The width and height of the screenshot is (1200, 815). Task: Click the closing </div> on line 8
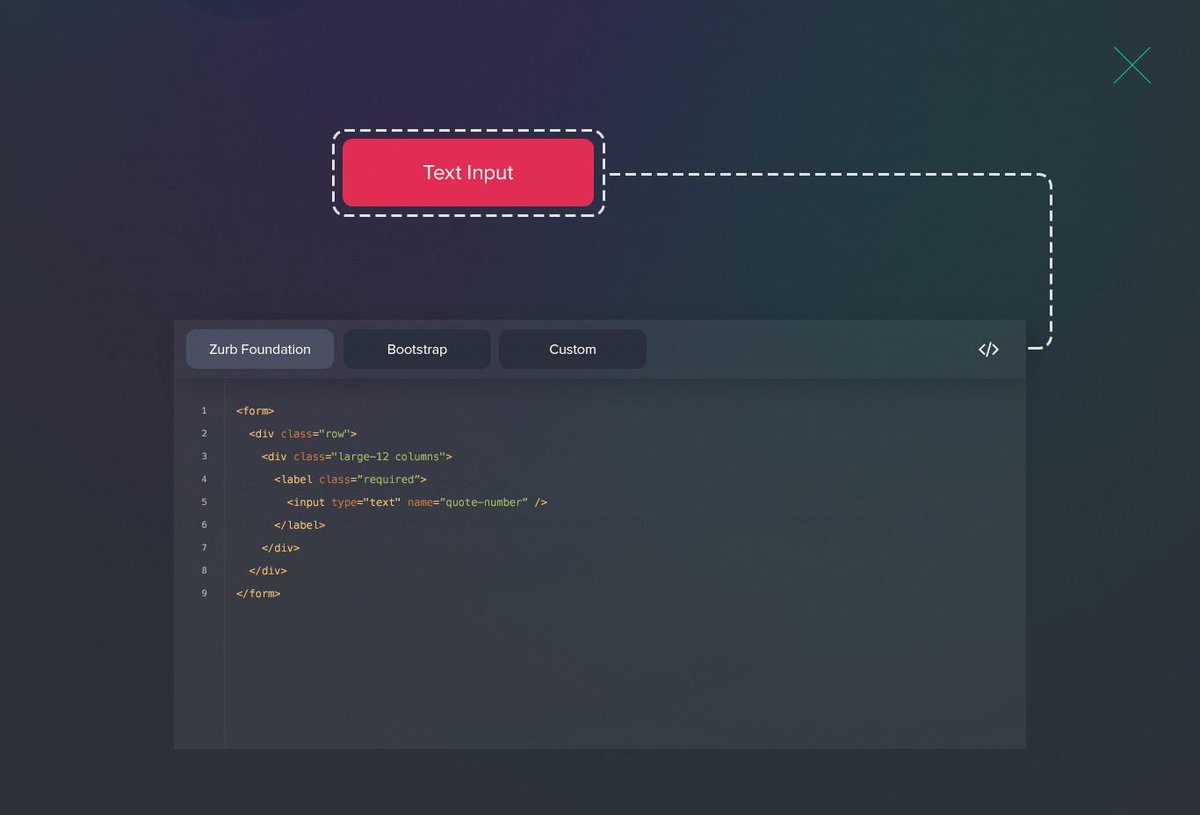[x=268, y=571]
